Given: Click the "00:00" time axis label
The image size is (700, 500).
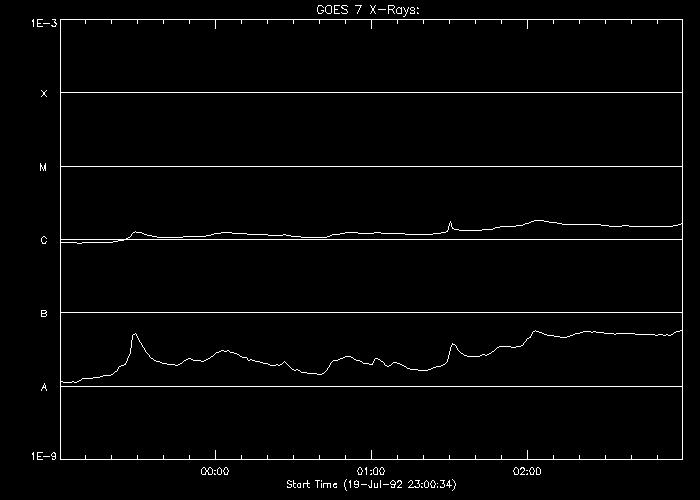Looking at the screenshot, I should pyautogui.click(x=215, y=471).
